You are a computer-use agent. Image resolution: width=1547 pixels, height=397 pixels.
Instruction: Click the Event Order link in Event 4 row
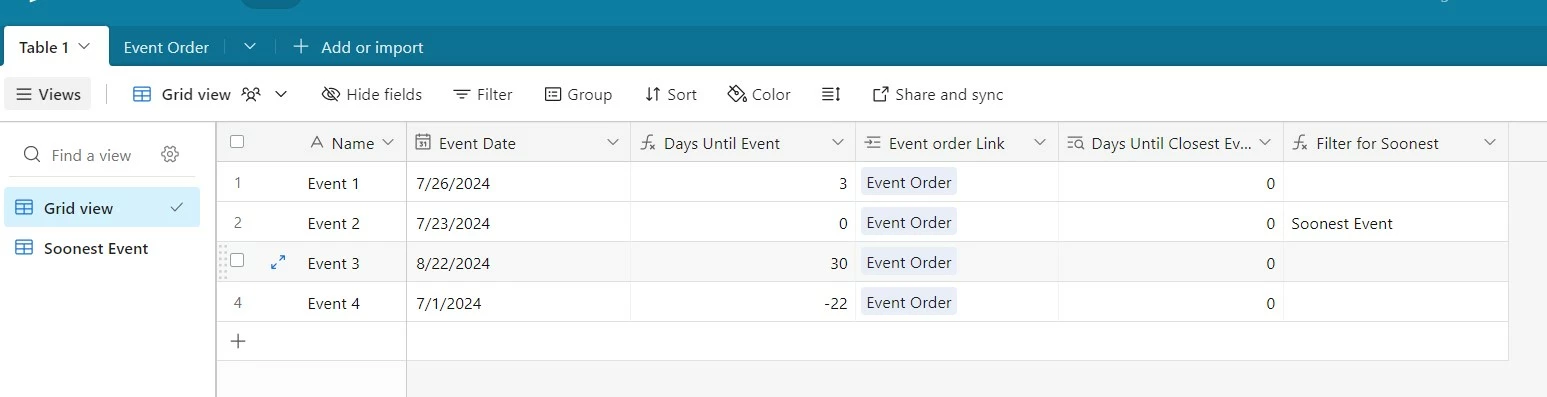[x=909, y=302]
